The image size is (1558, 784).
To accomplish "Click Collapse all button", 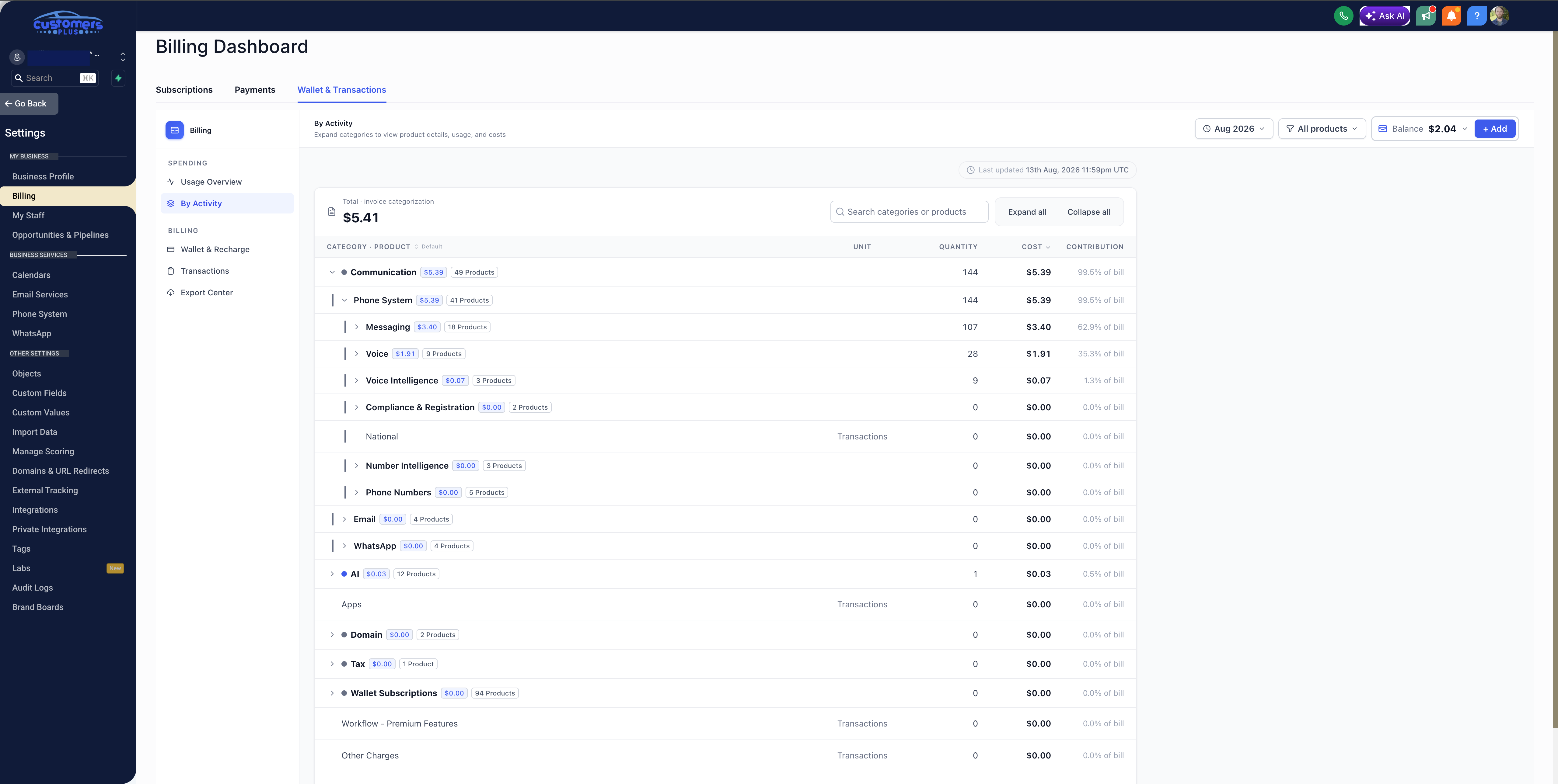I will pyautogui.click(x=1089, y=212).
